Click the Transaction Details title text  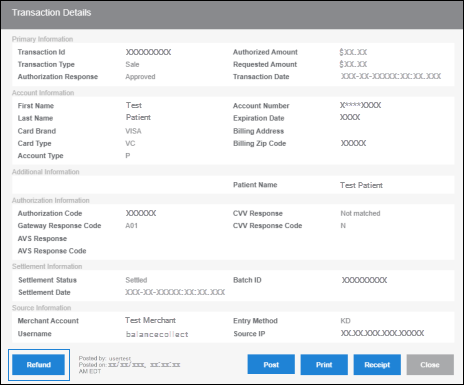pyautogui.click(x=51, y=13)
